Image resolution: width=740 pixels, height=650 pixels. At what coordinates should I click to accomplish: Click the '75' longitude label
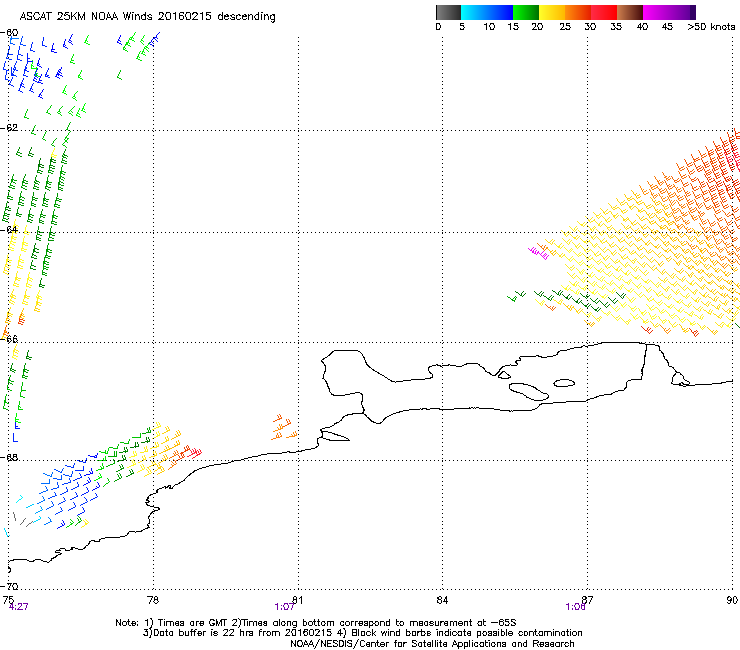point(8,599)
